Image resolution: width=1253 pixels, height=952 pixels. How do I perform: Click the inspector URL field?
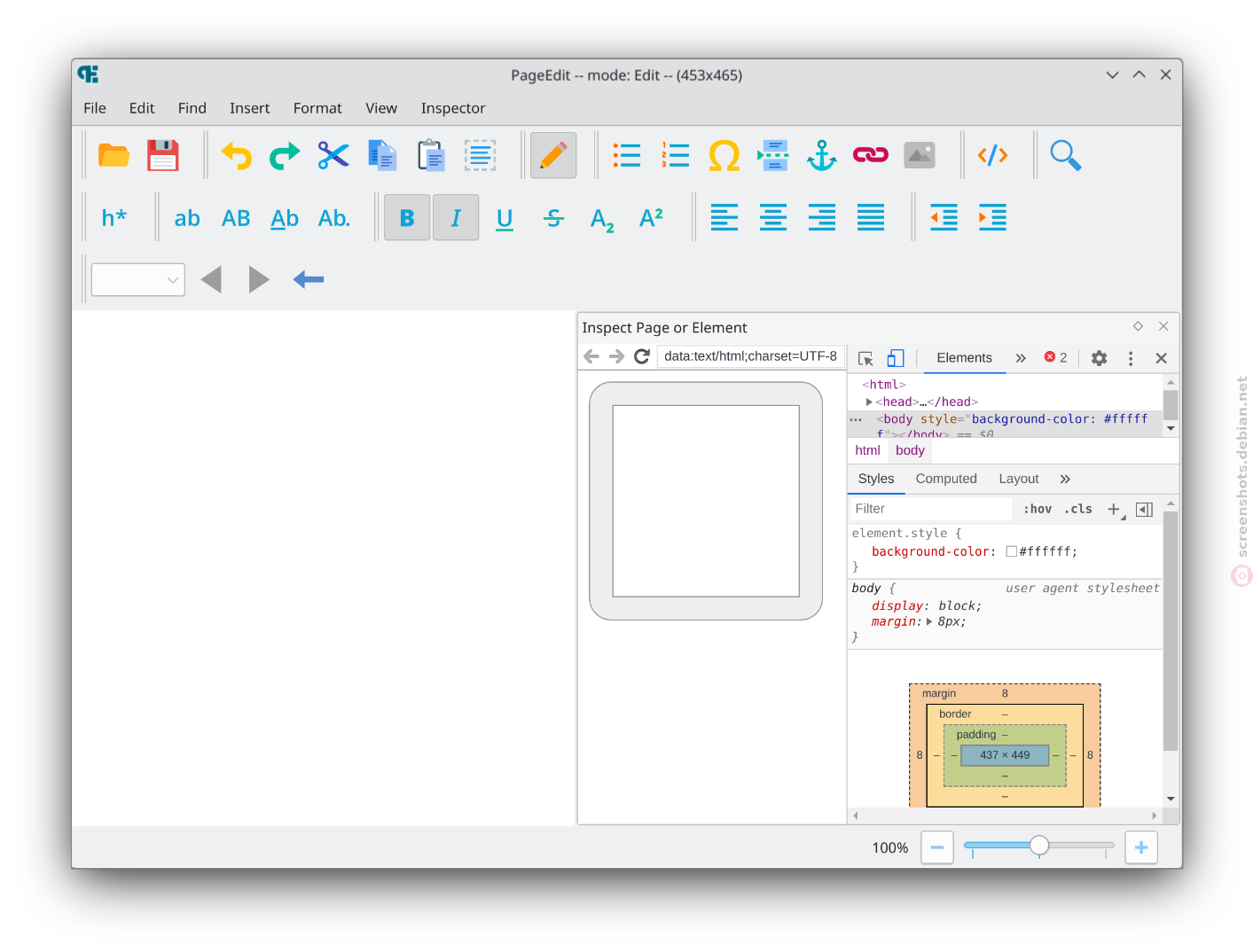click(x=750, y=356)
